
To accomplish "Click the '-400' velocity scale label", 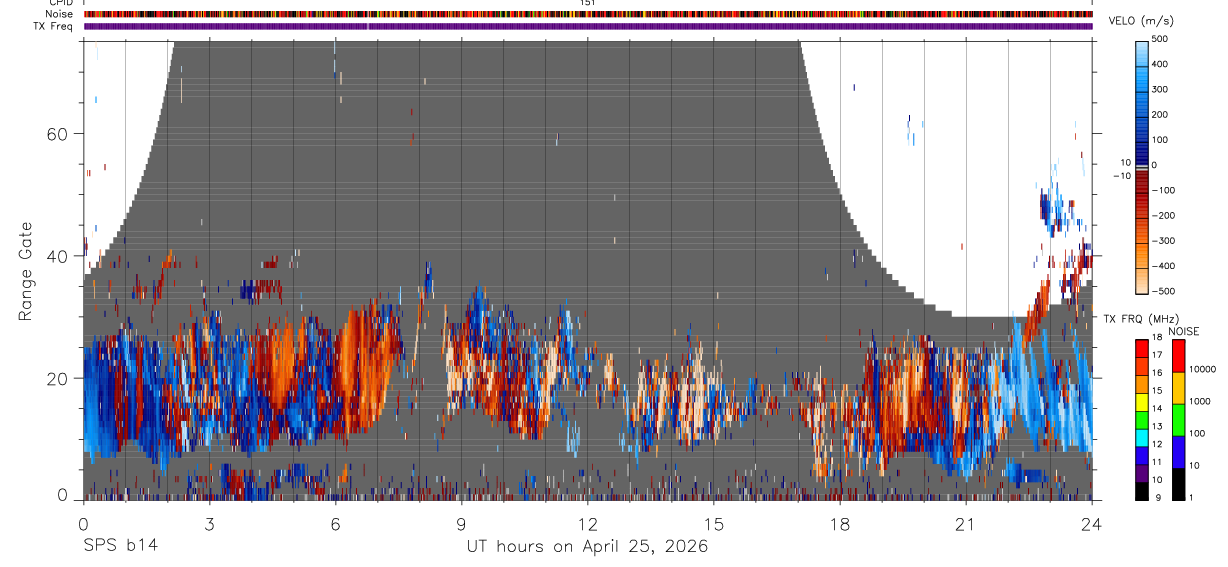I will [x=1163, y=265].
